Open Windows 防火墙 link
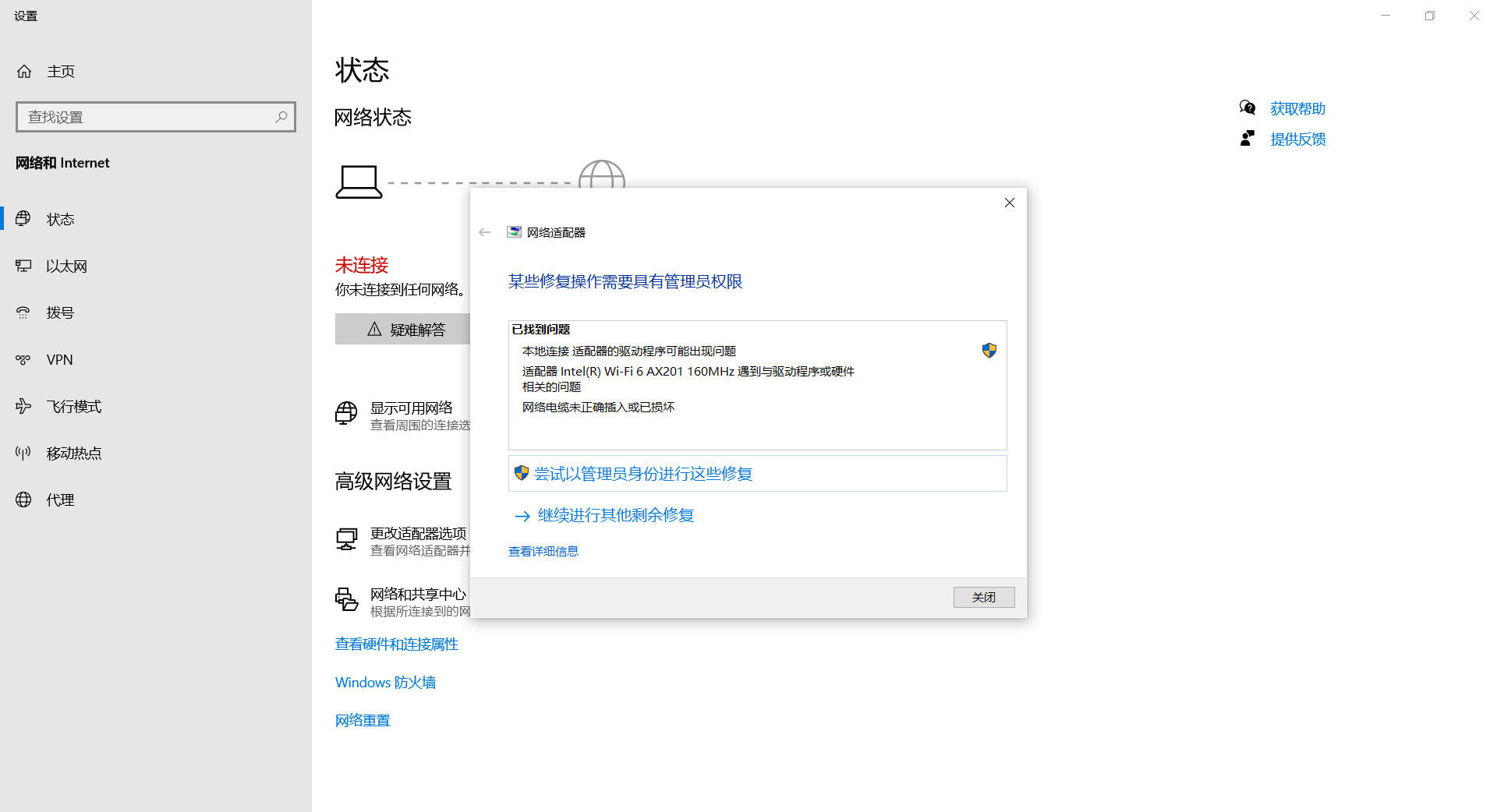This screenshot has width=1497, height=812. click(385, 682)
